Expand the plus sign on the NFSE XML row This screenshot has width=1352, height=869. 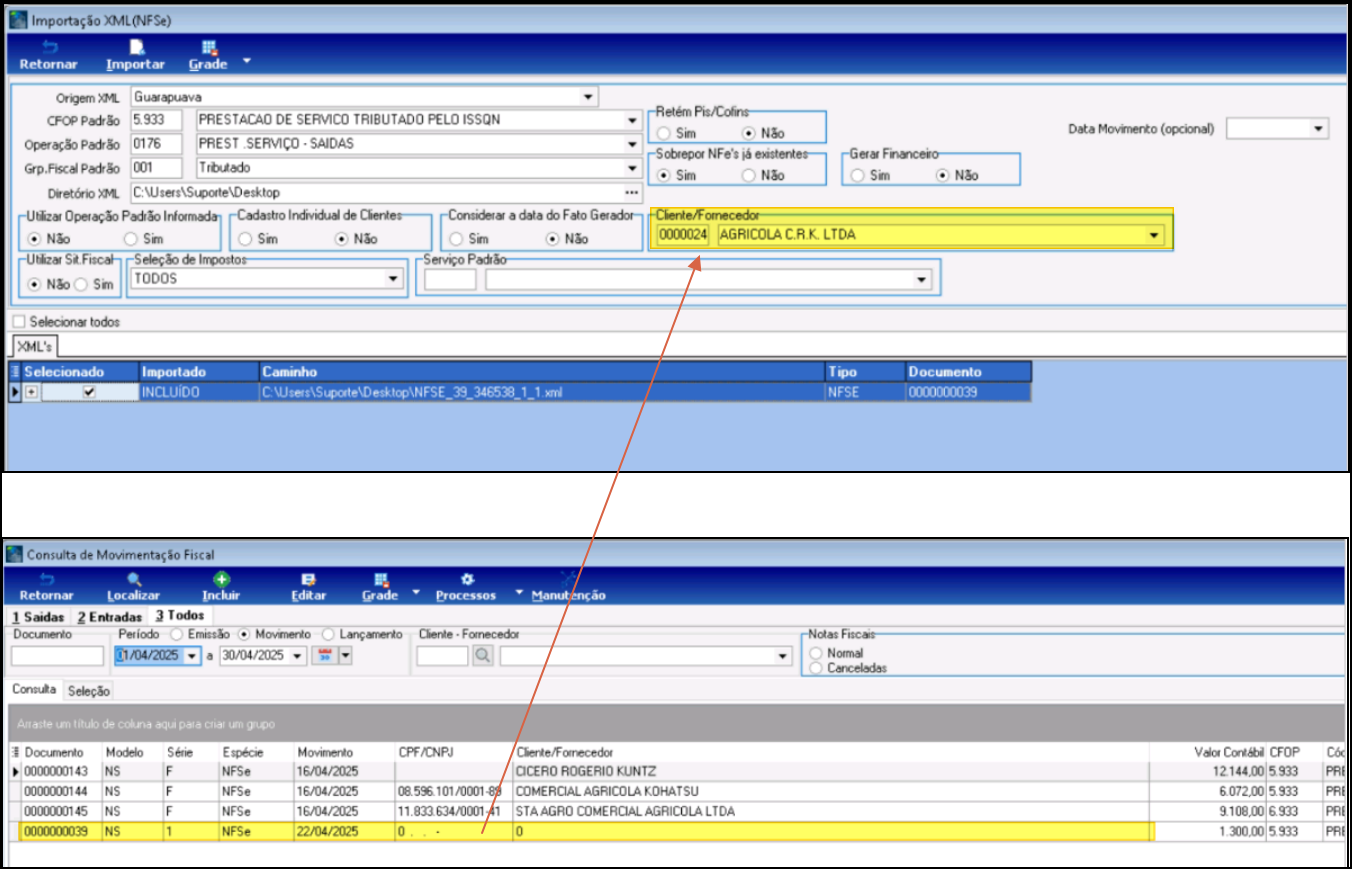pyautogui.click(x=31, y=393)
